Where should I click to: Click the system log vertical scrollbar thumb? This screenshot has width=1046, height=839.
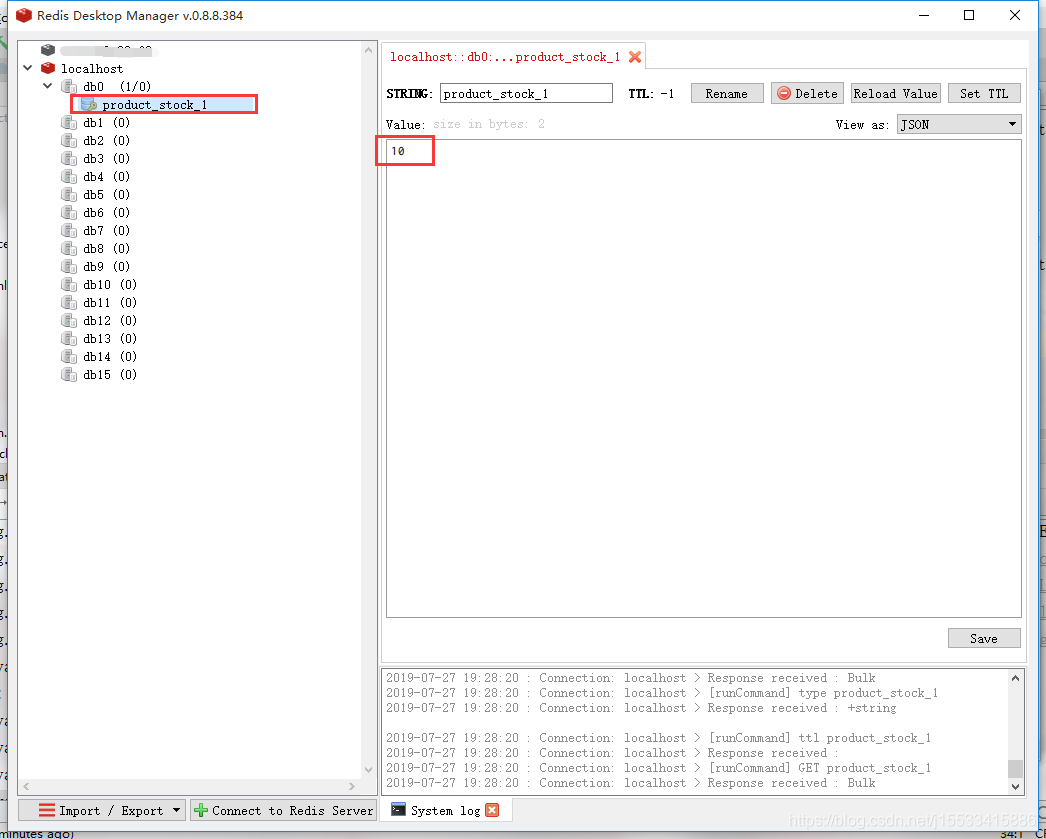[1015, 768]
